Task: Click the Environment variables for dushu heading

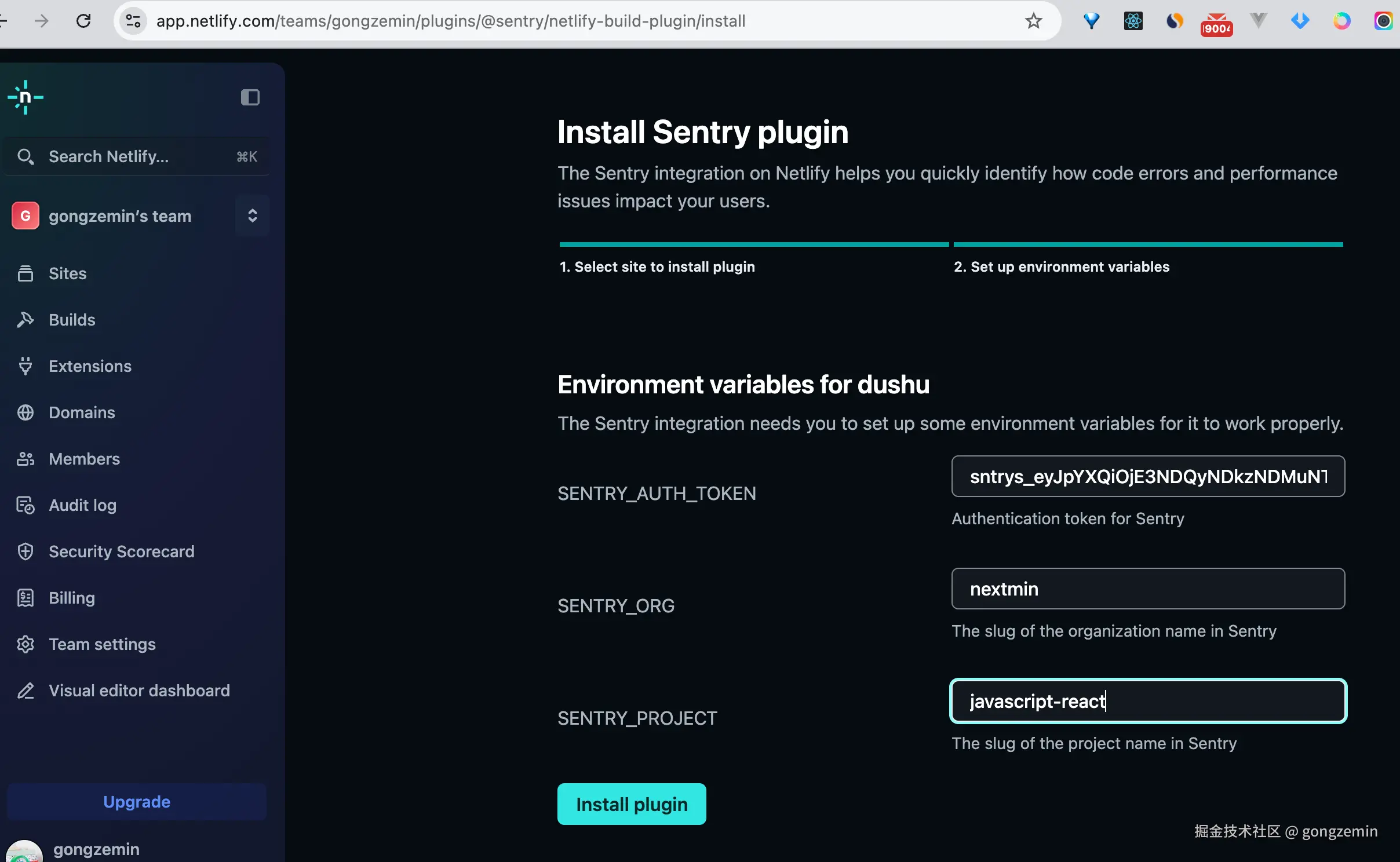Action: [743, 385]
